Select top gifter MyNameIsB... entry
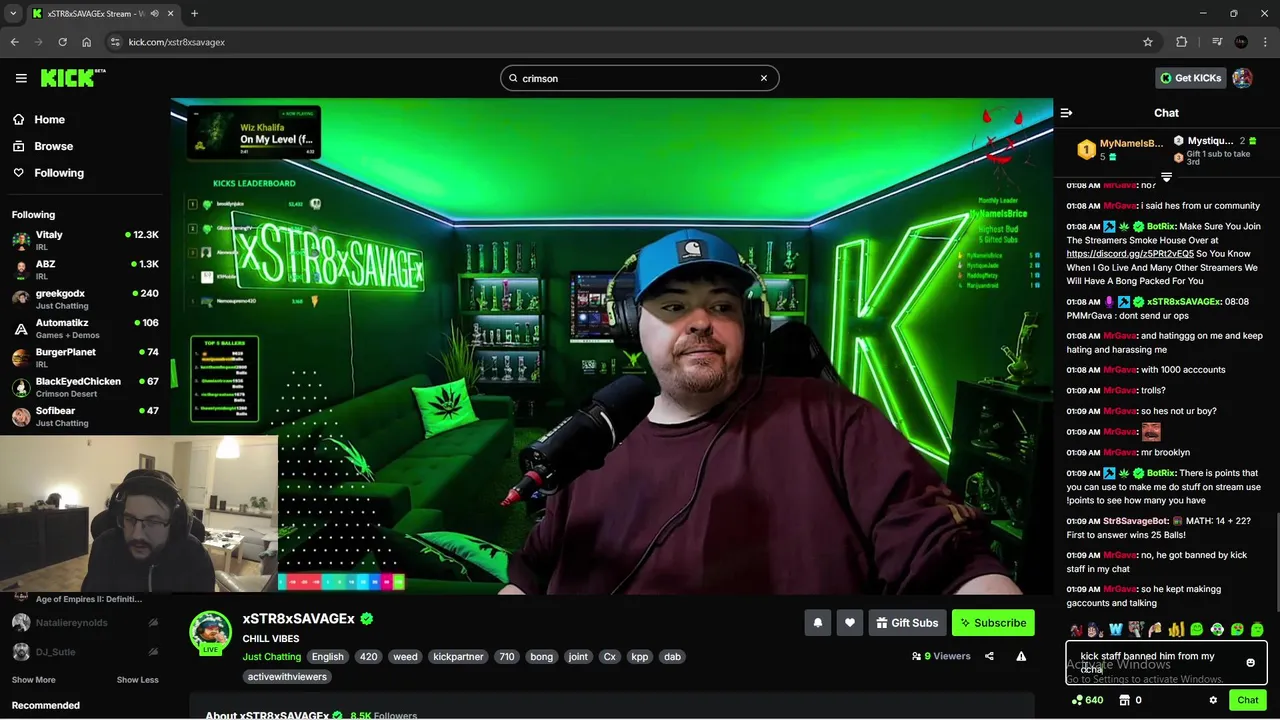 pos(1120,149)
